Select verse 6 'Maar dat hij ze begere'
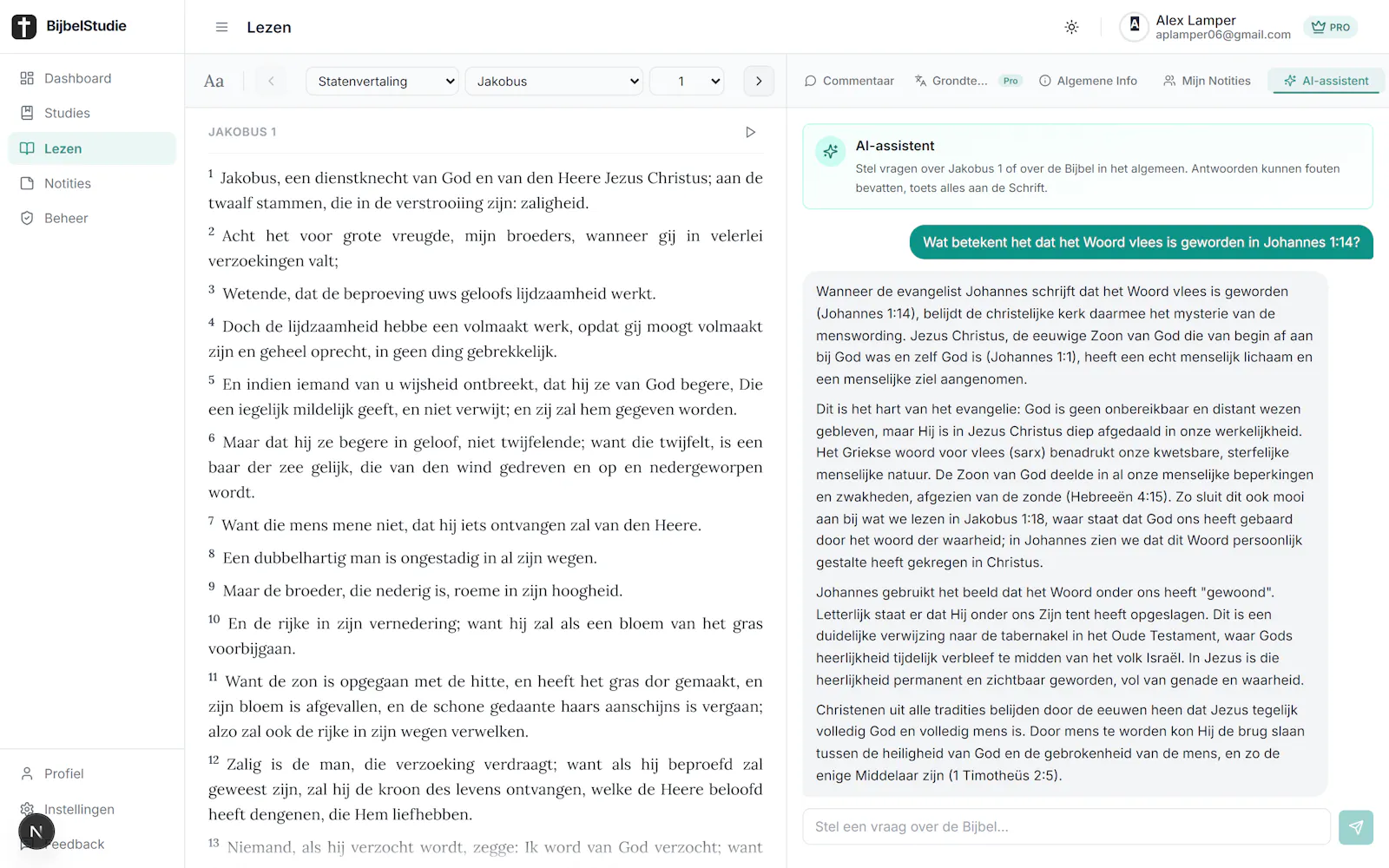 (x=485, y=467)
